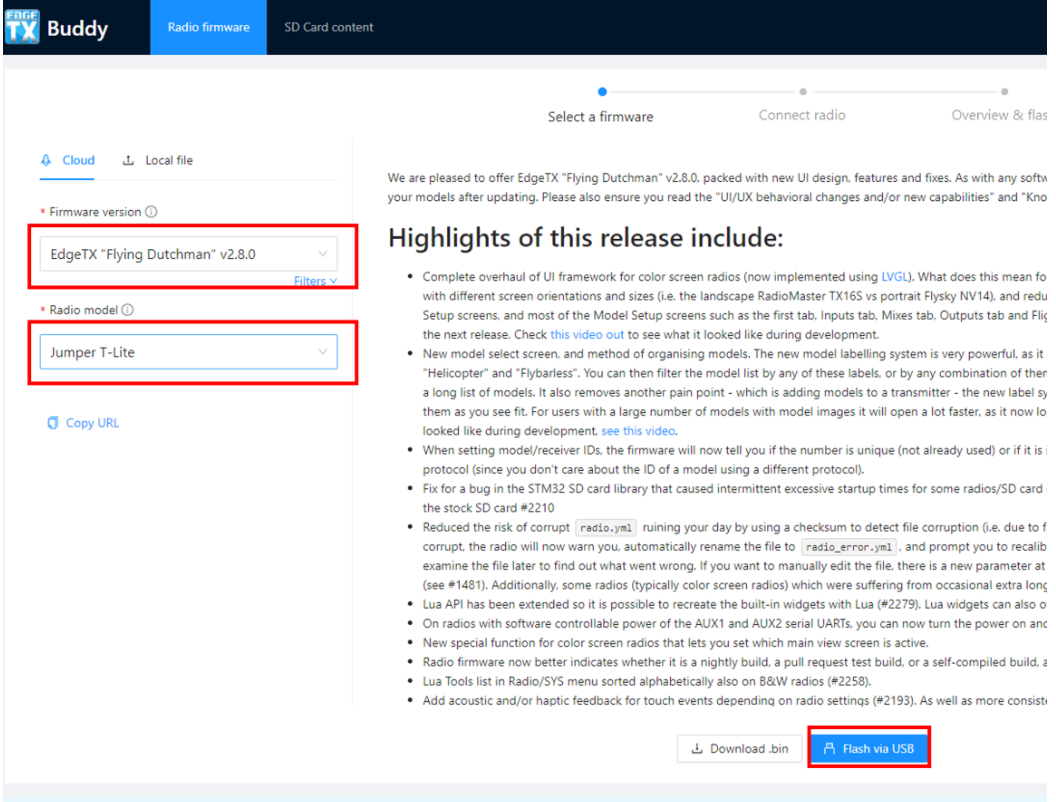Screen dimensions: 1056x802
Task: Click the Radio model dropdown arrow
Action: 323,352
